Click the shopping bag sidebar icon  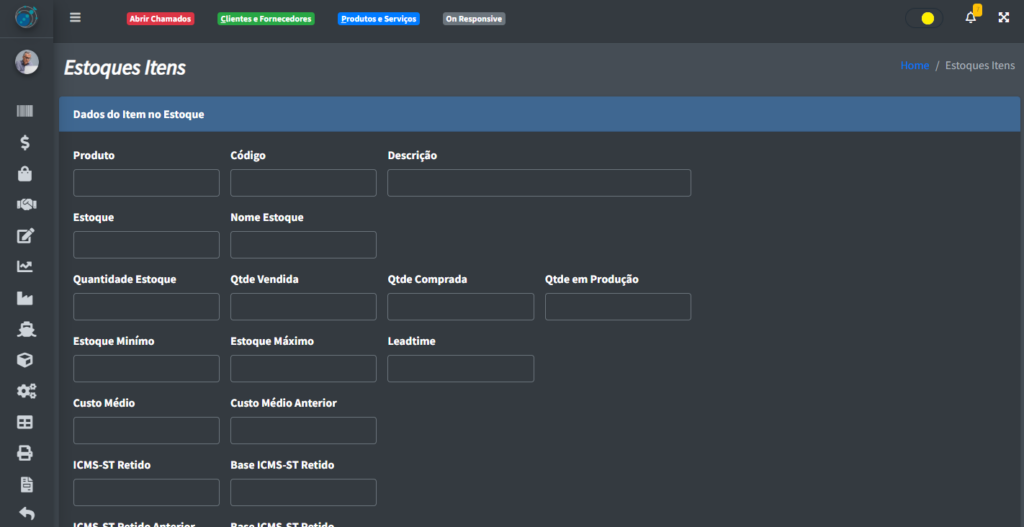(26, 174)
